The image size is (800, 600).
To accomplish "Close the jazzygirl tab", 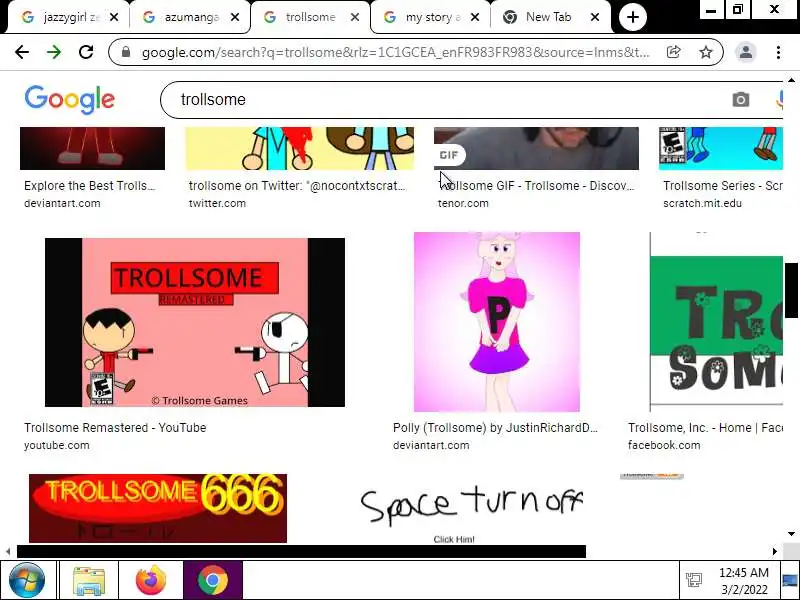I will [114, 17].
